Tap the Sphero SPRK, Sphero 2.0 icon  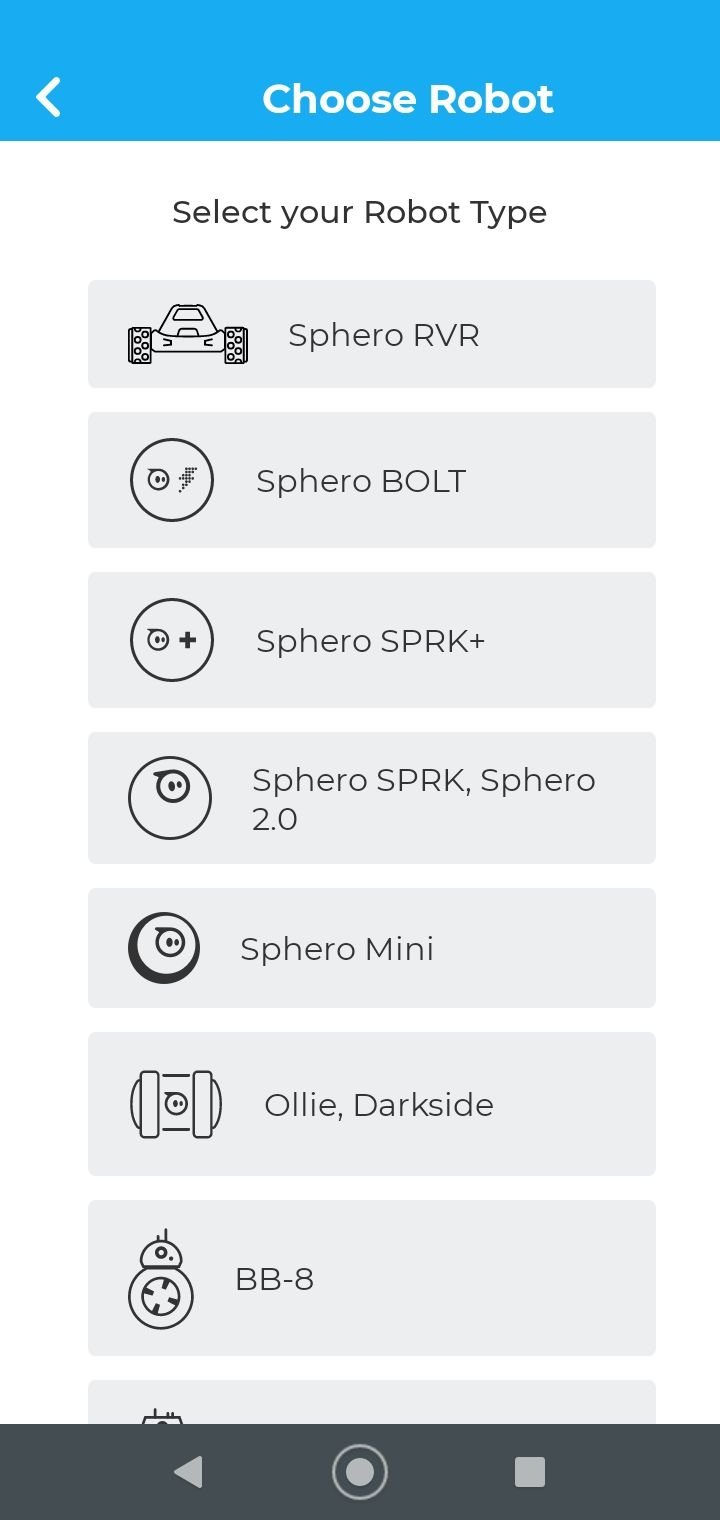point(170,798)
